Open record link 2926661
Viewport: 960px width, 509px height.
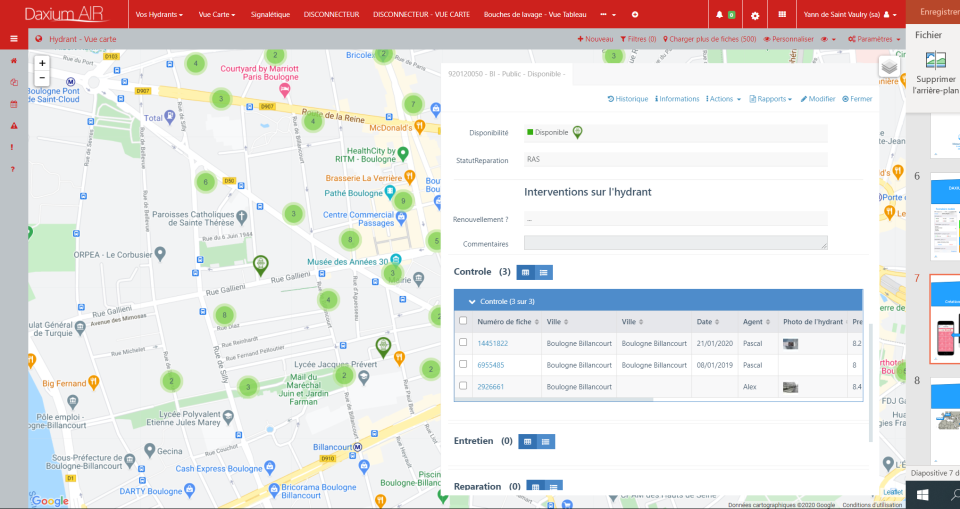tap(490, 386)
